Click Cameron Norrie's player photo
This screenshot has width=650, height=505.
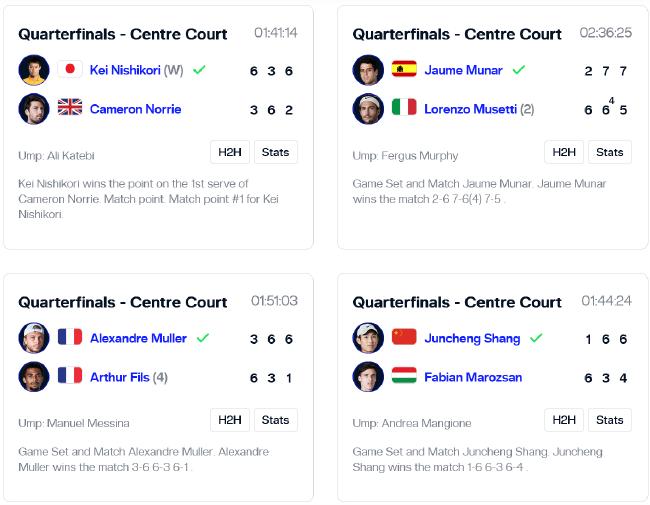point(34,109)
